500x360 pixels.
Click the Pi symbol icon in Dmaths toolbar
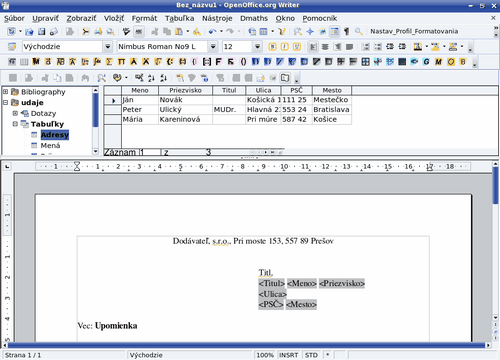[x=121, y=62]
